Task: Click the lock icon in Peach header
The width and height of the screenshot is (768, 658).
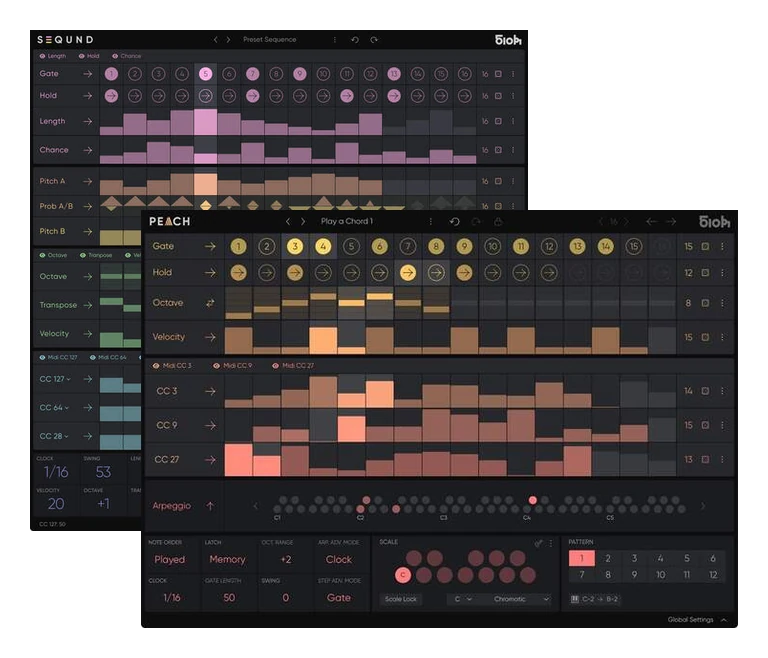Action: [x=498, y=222]
